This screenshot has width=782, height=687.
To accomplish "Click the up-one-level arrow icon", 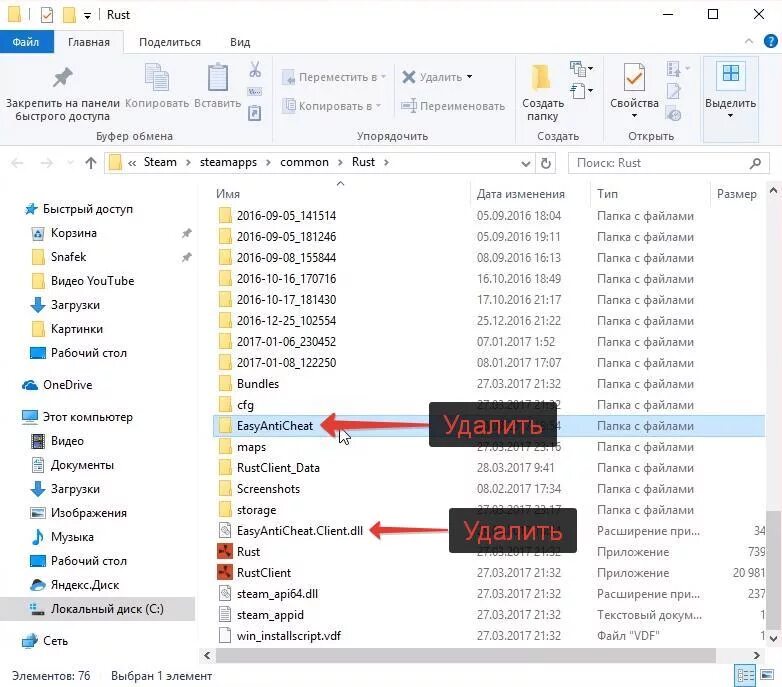I will pyautogui.click(x=90, y=163).
